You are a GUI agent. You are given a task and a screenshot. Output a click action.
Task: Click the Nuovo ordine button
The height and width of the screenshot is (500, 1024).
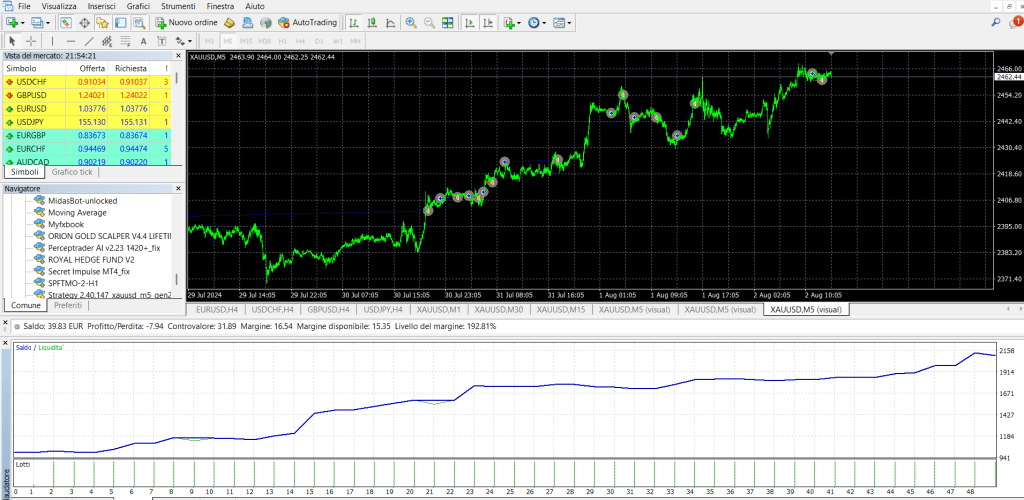187,23
